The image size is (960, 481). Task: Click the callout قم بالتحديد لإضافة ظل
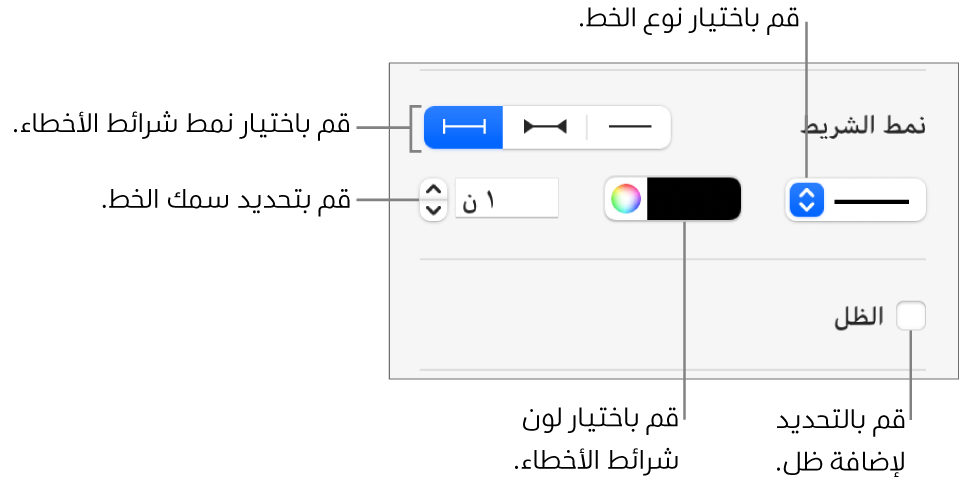point(842,439)
